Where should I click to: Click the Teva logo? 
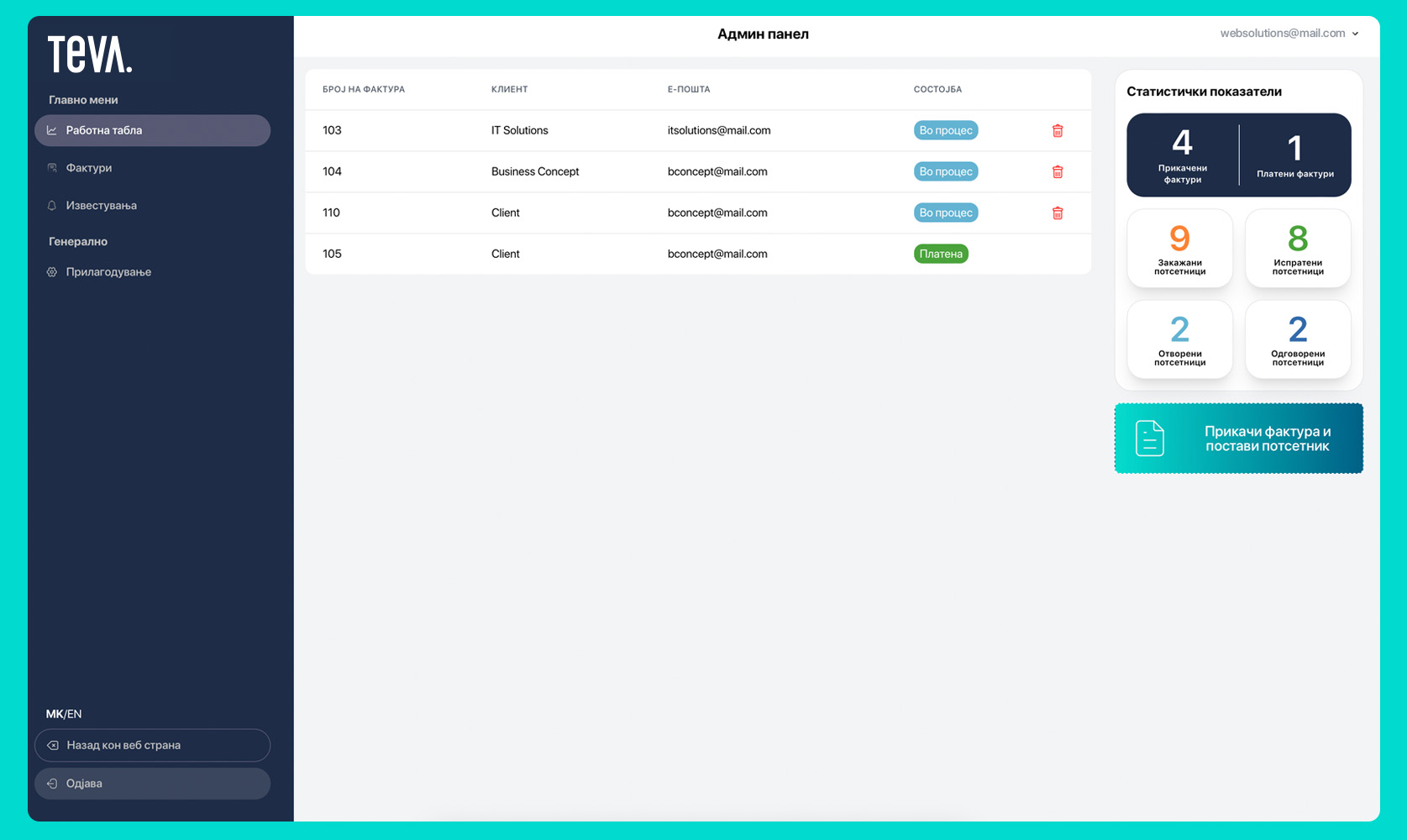90,55
